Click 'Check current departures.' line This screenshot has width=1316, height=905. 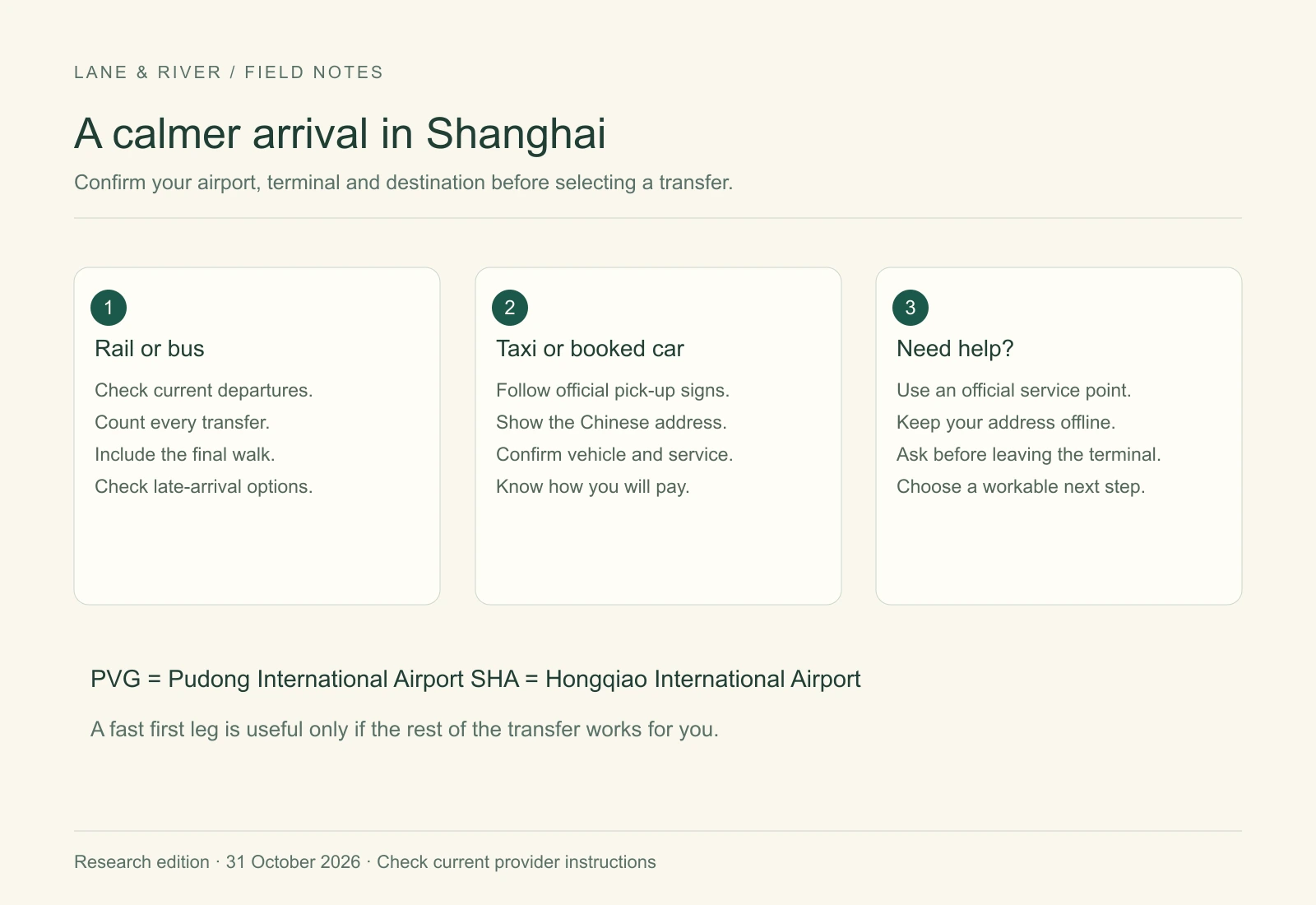tap(204, 390)
